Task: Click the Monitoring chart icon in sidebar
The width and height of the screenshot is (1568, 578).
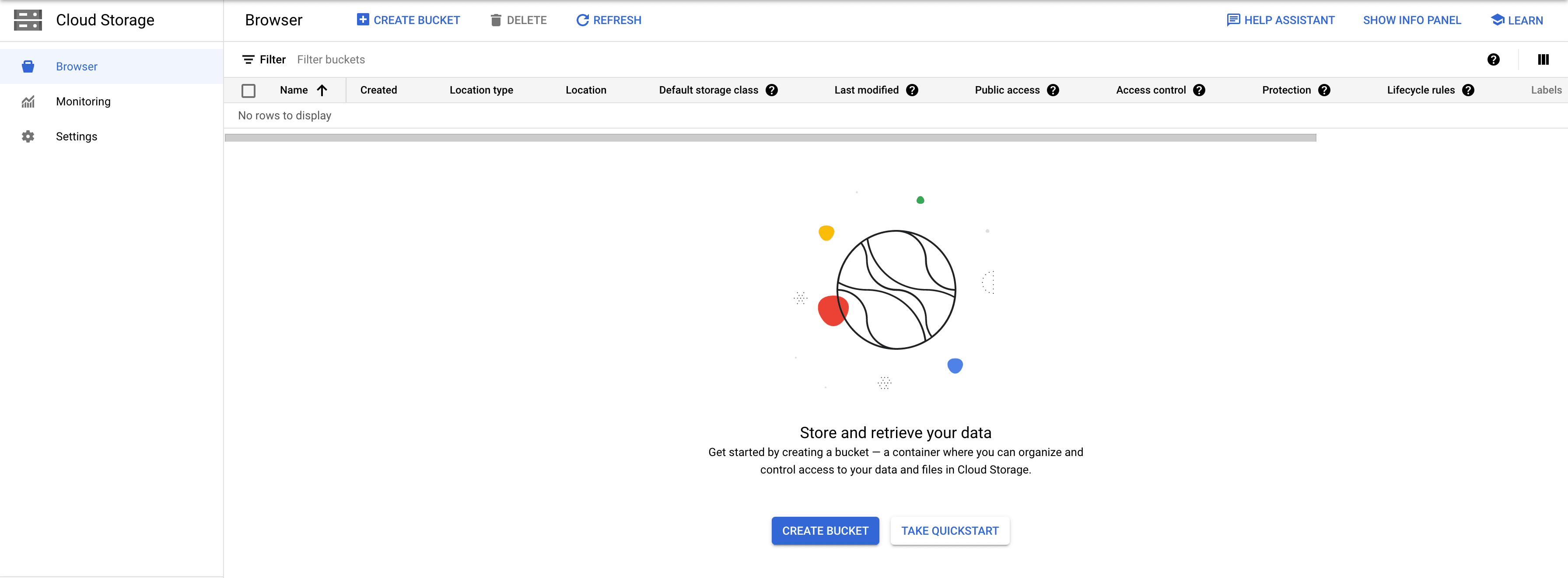Action: [x=28, y=101]
